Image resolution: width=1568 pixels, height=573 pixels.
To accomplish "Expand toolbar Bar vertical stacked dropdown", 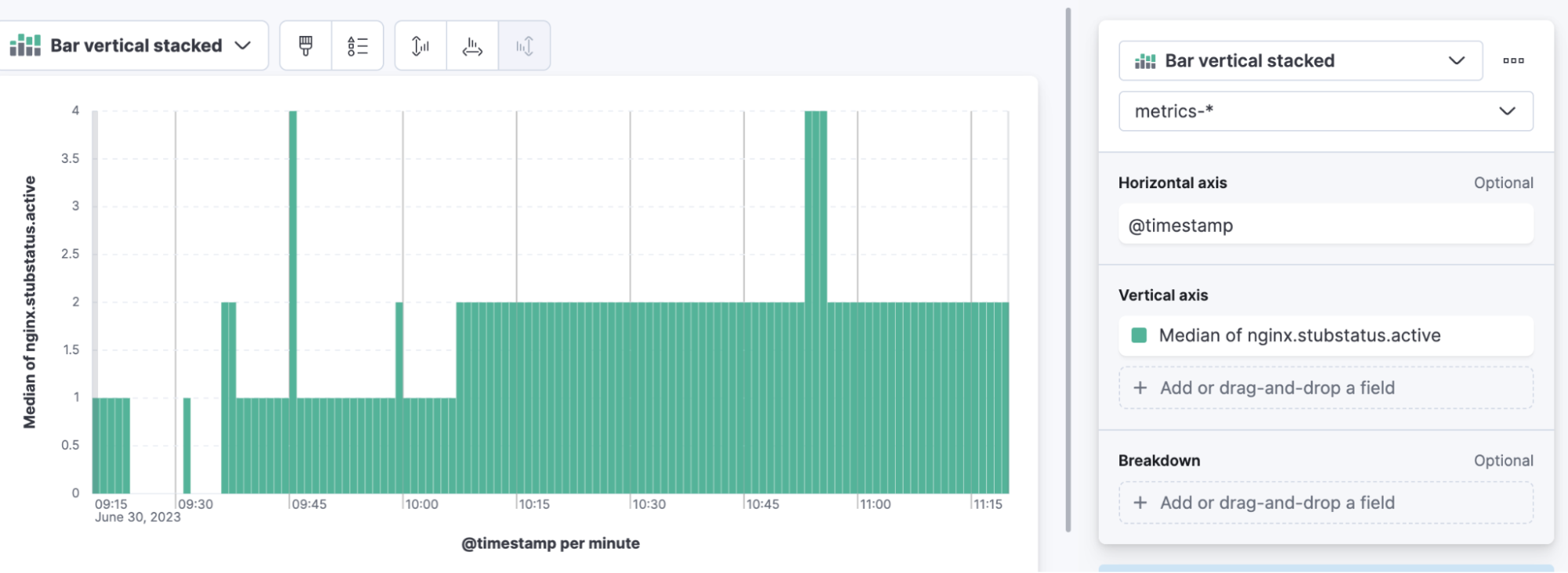I will pos(133,45).
